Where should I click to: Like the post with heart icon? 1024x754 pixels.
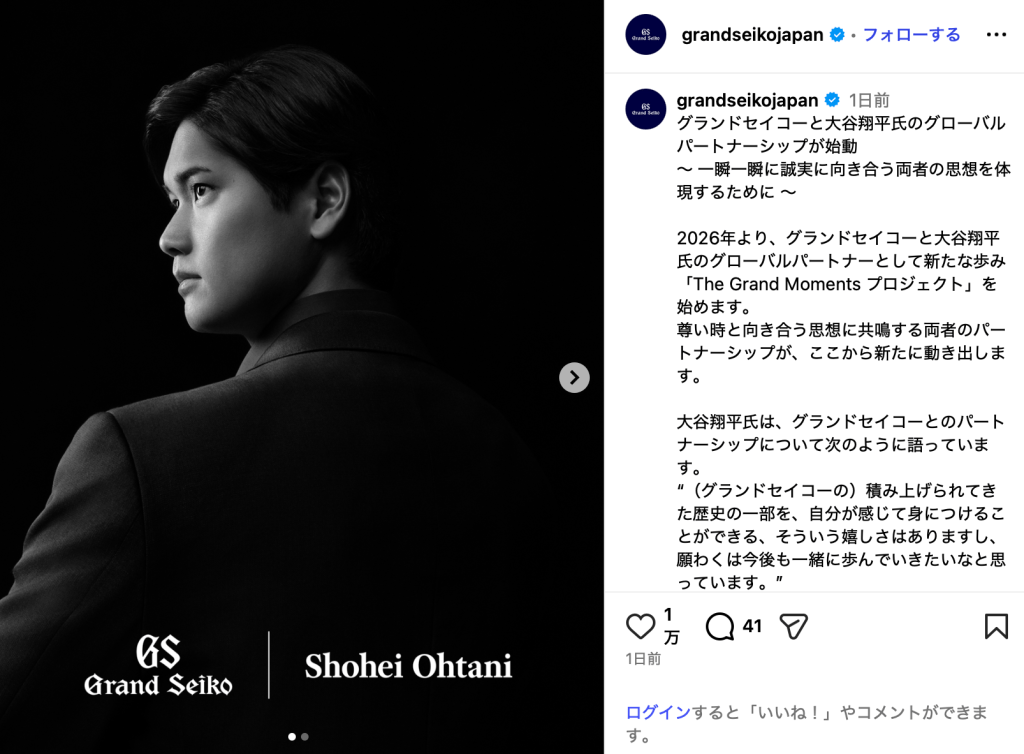[640, 627]
